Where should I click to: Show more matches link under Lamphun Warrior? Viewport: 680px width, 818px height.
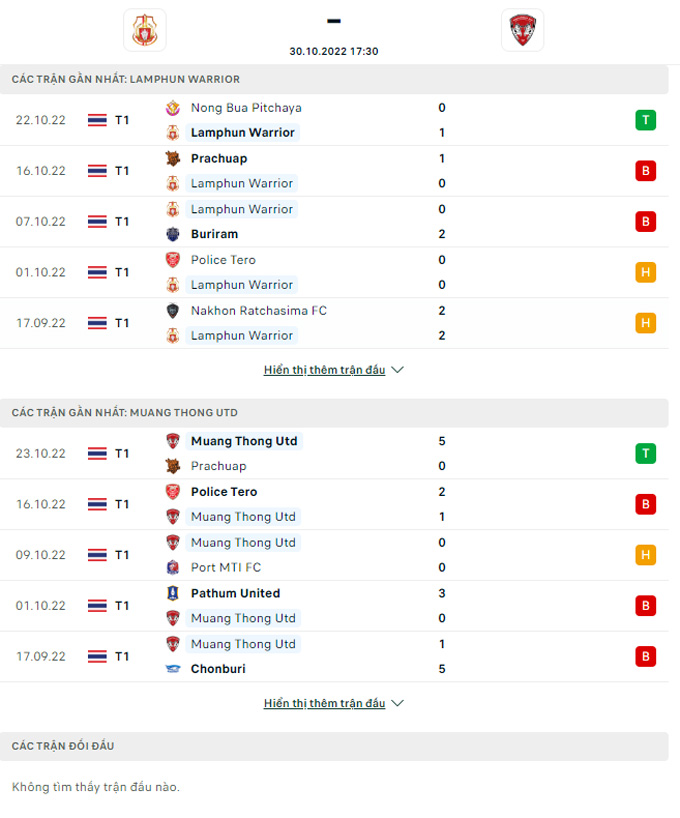click(x=324, y=370)
